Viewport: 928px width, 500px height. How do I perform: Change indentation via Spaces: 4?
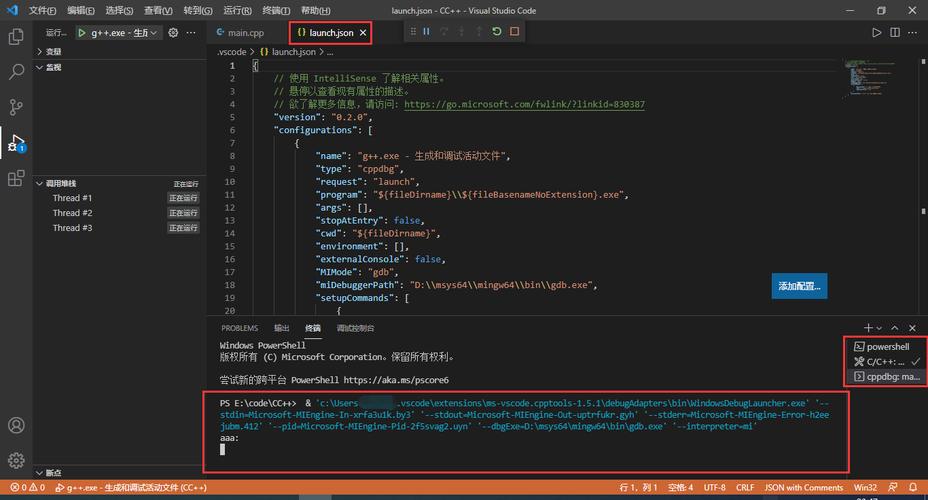click(x=681, y=487)
